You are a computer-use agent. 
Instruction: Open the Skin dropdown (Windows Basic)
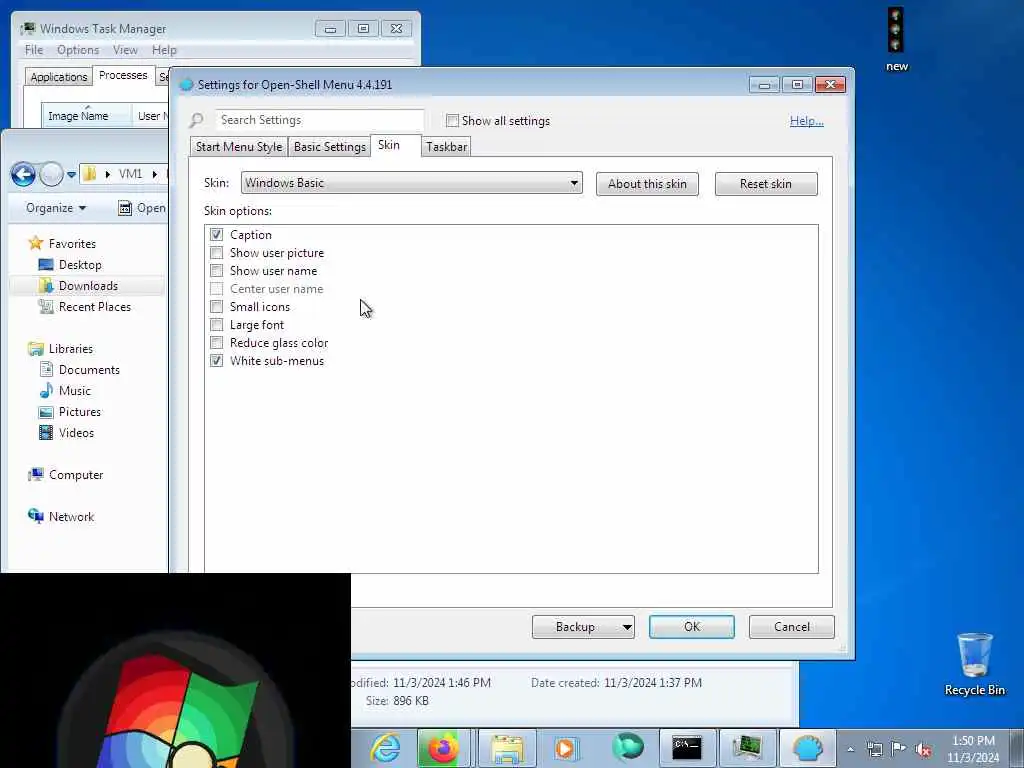click(x=411, y=183)
